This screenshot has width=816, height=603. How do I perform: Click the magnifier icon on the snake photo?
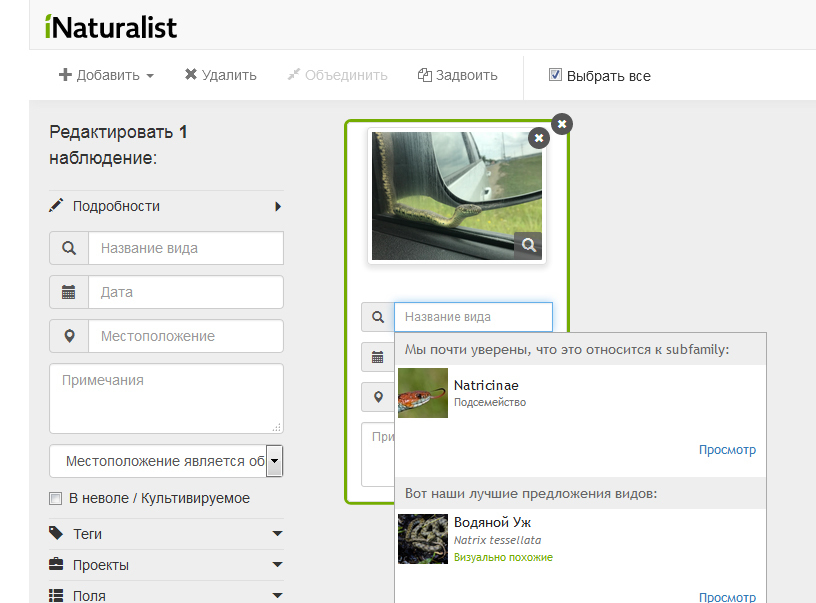tap(528, 244)
